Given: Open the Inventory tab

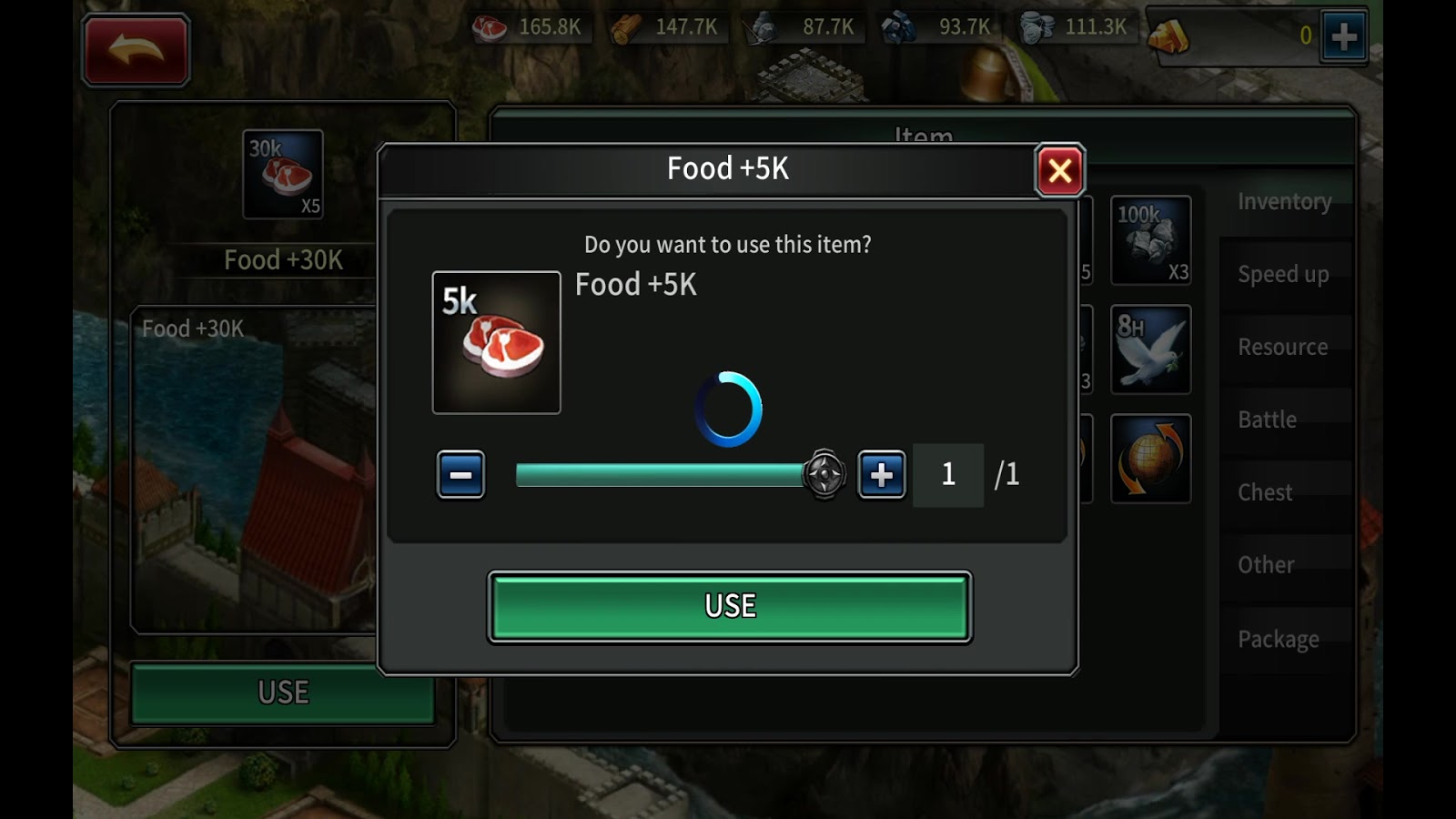Looking at the screenshot, I should 1285,201.
